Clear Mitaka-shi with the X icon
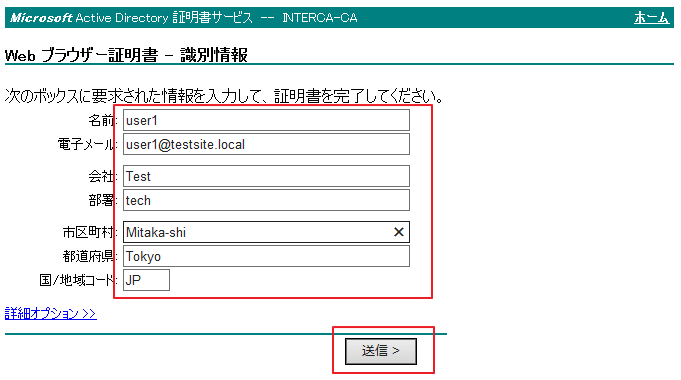The image size is (681, 380). coord(399,232)
